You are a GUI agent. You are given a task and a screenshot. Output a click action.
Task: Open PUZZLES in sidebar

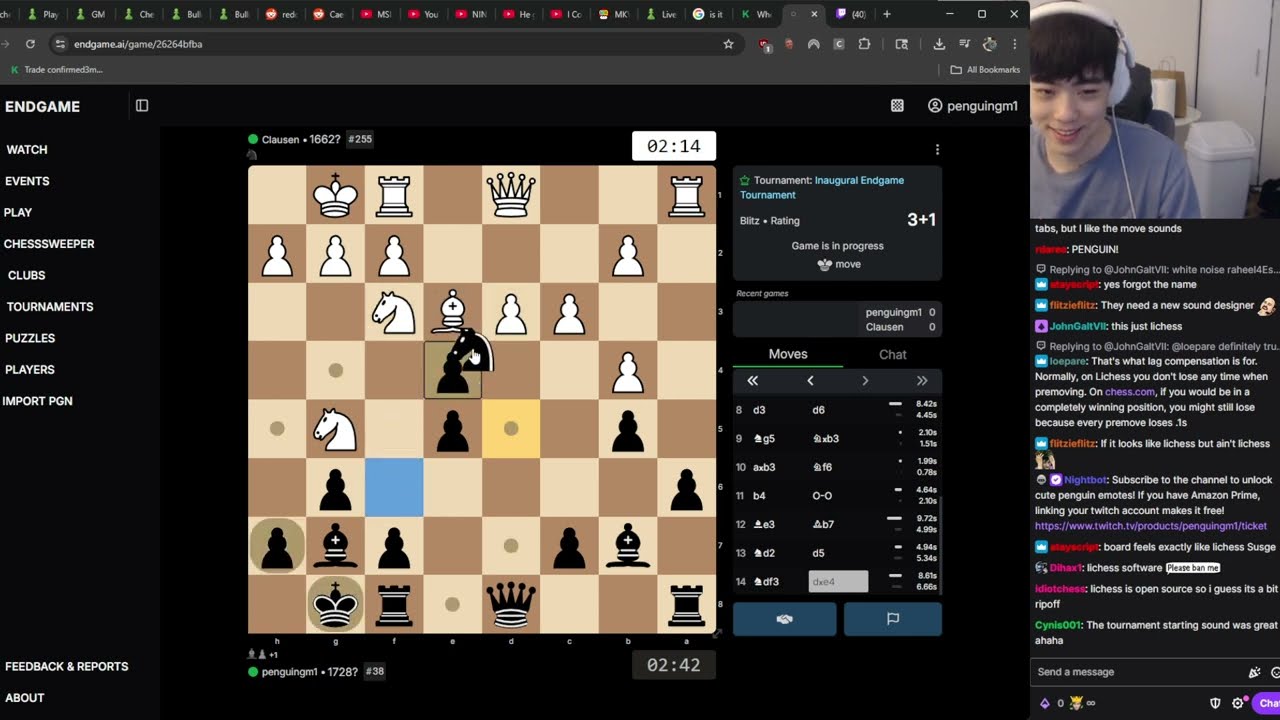click(30, 338)
